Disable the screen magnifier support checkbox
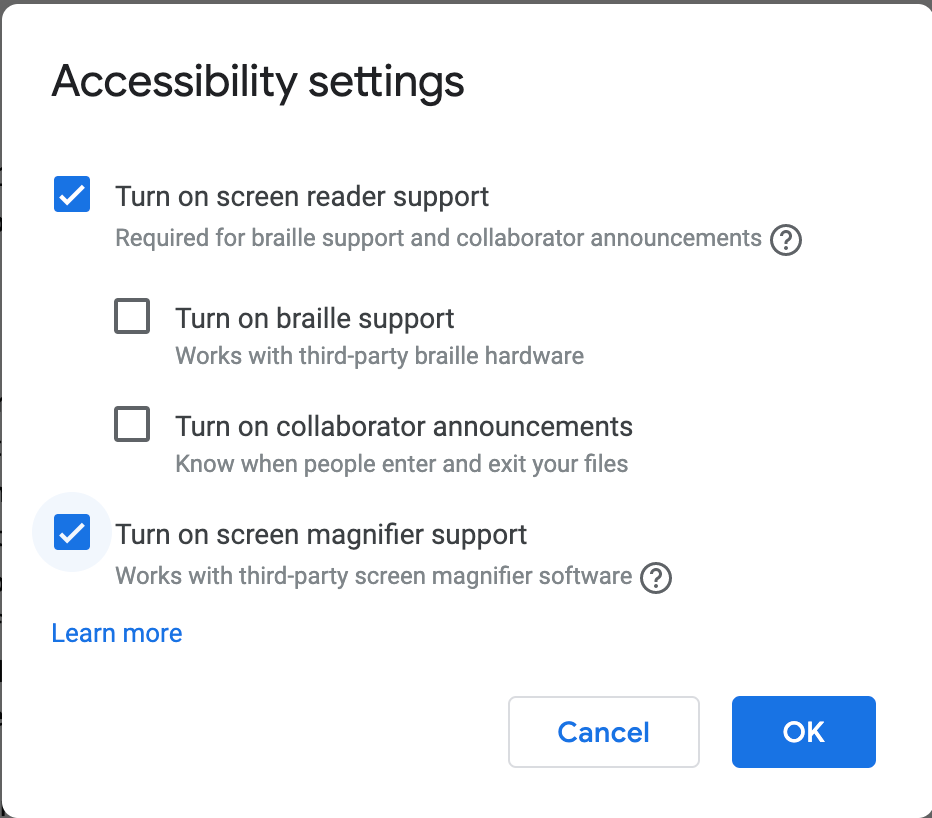This screenshot has height=818, width=932. (72, 532)
